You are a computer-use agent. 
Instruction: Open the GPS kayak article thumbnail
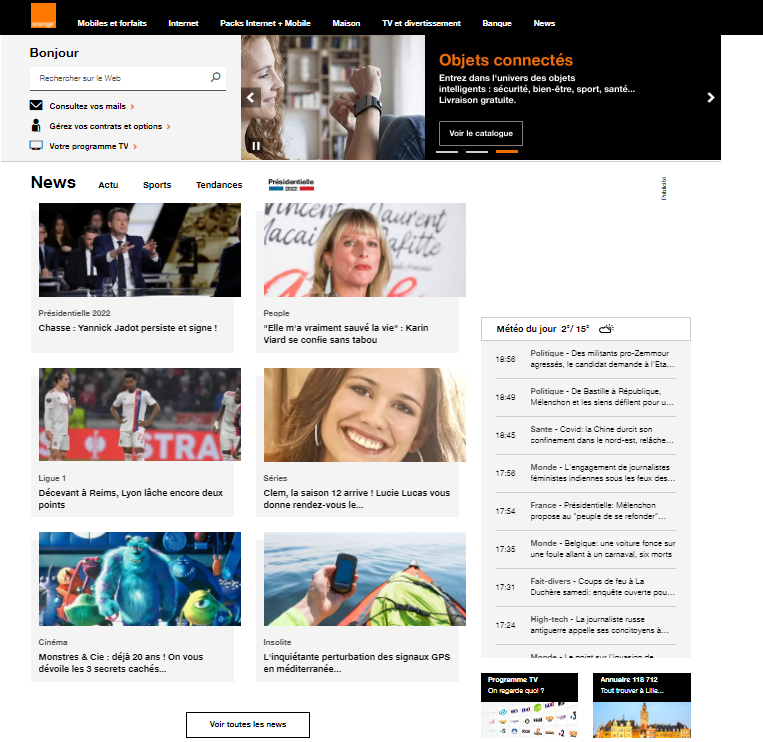364,579
